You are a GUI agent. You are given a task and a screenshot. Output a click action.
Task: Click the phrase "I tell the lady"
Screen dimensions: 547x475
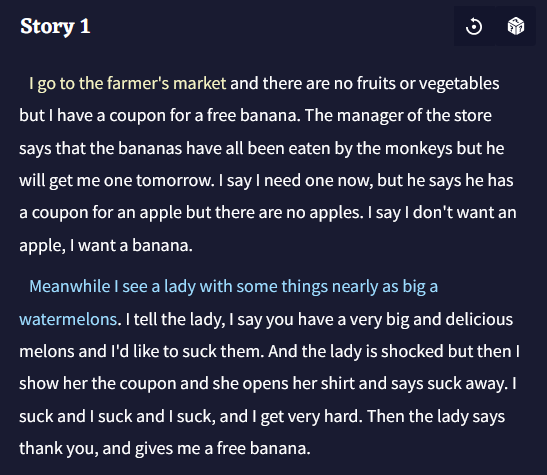pyautogui.click(x=175, y=319)
